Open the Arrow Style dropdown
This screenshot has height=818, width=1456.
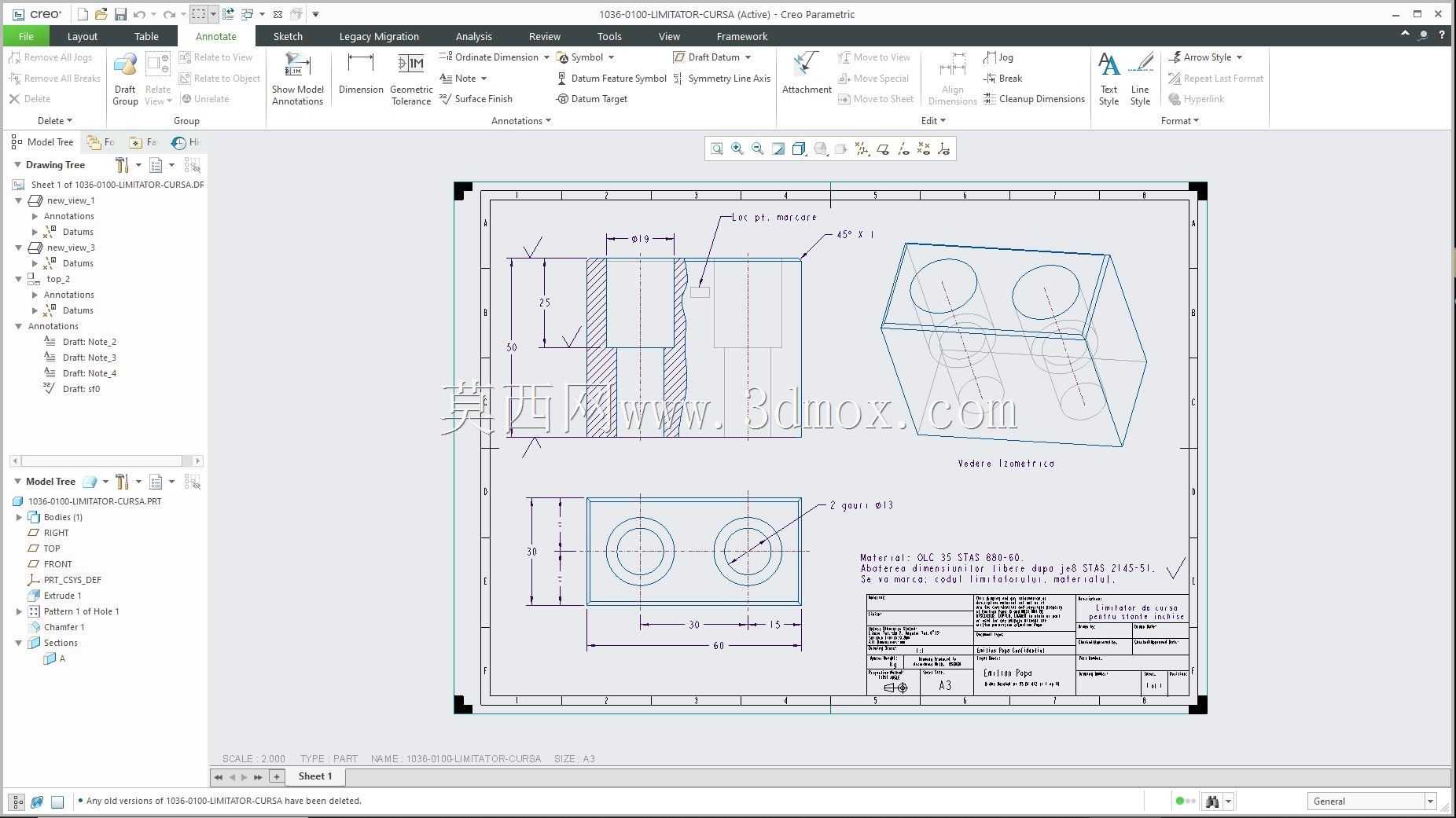(1239, 57)
